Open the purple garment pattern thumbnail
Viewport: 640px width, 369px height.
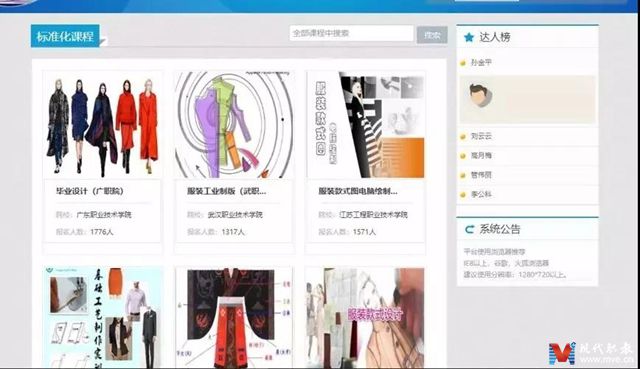pyautogui.click(x=234, y=125)
